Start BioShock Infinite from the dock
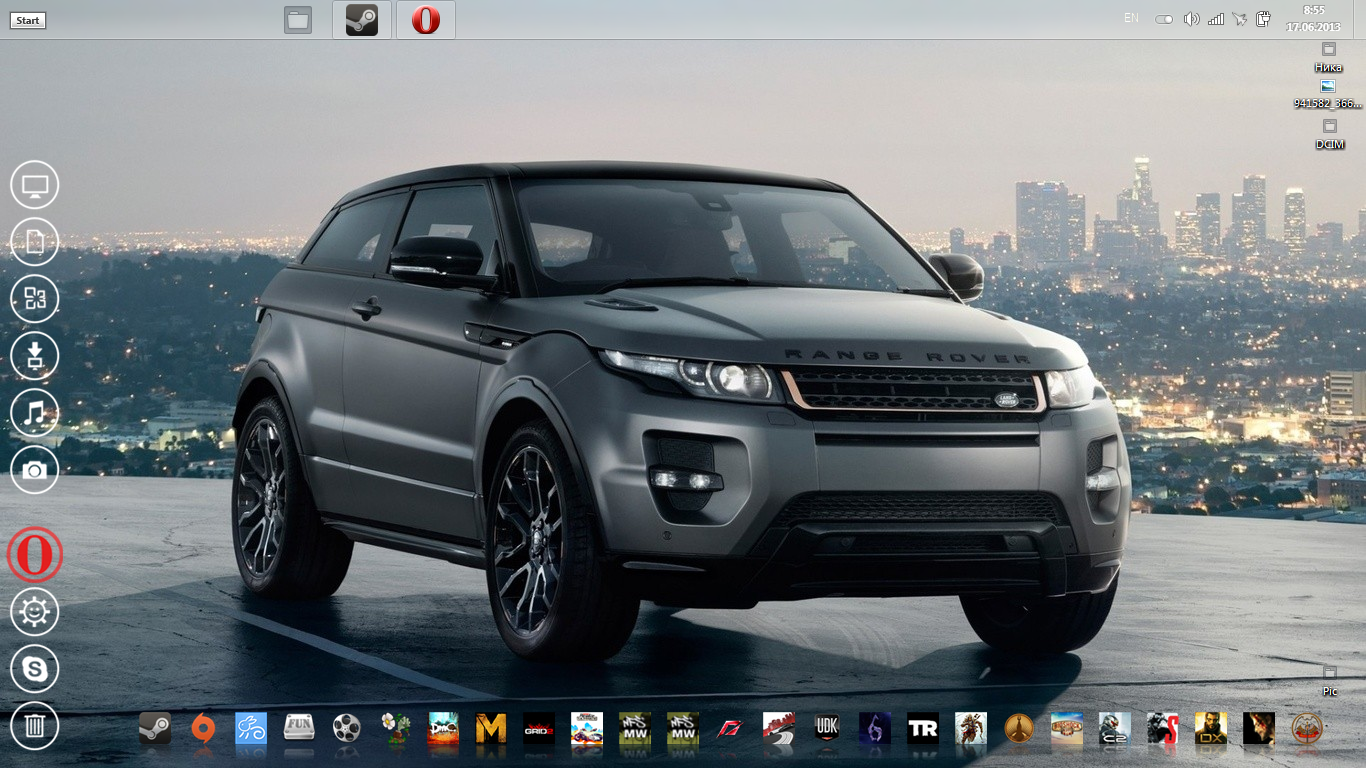 (1067, 728)
